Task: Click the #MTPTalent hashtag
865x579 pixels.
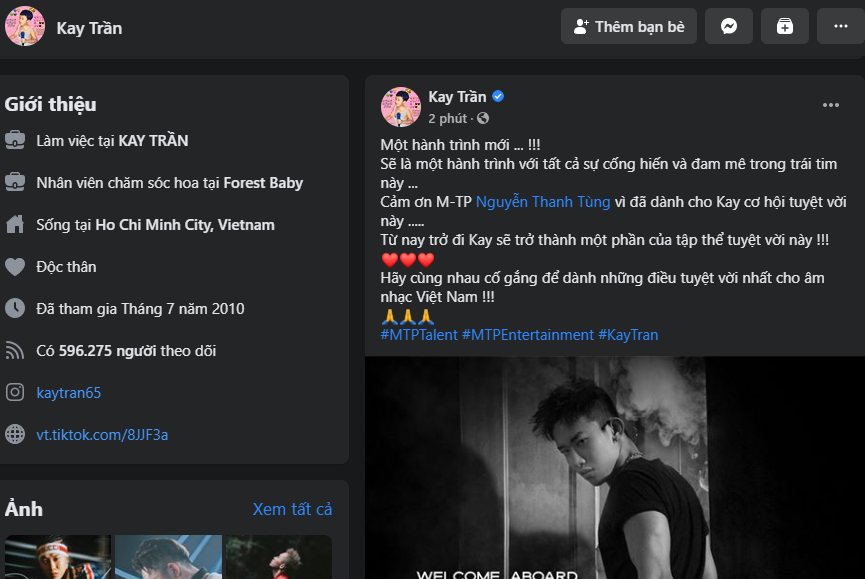Action: tap(418, 335)
